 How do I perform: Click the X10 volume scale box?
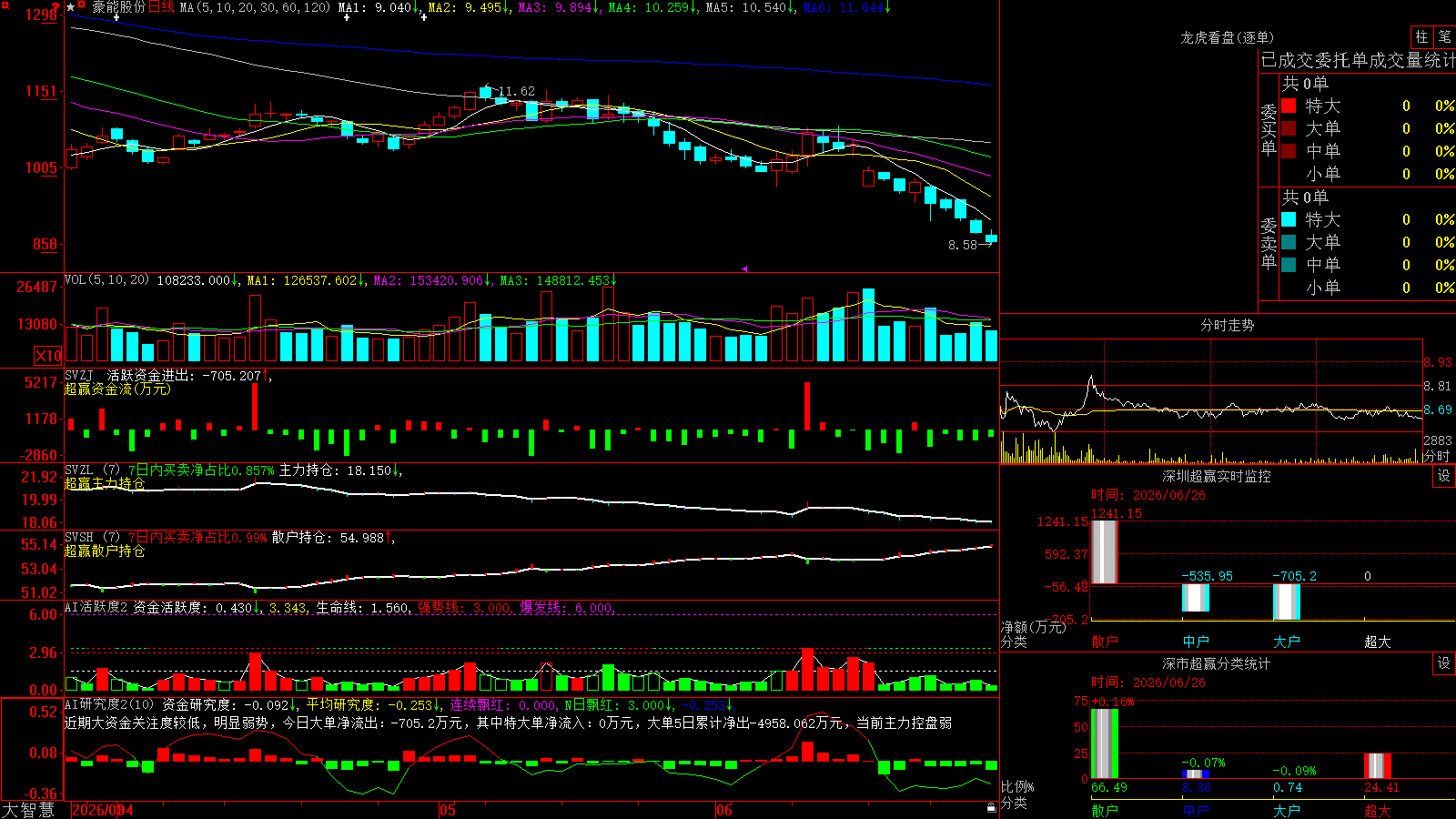[x=48, y=356]
